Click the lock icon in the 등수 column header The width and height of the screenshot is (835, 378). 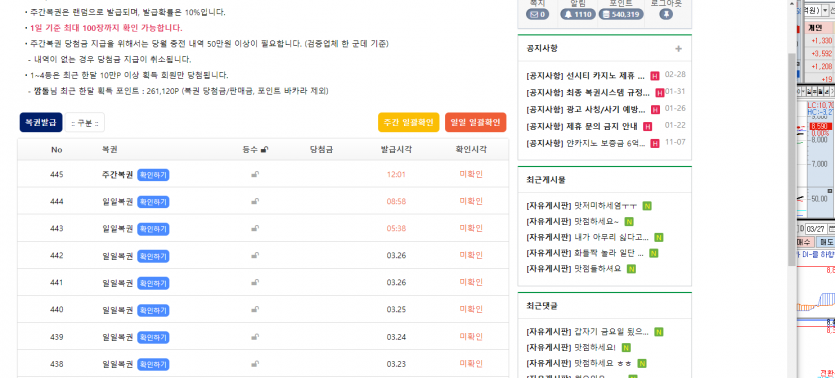click(265, 150)
